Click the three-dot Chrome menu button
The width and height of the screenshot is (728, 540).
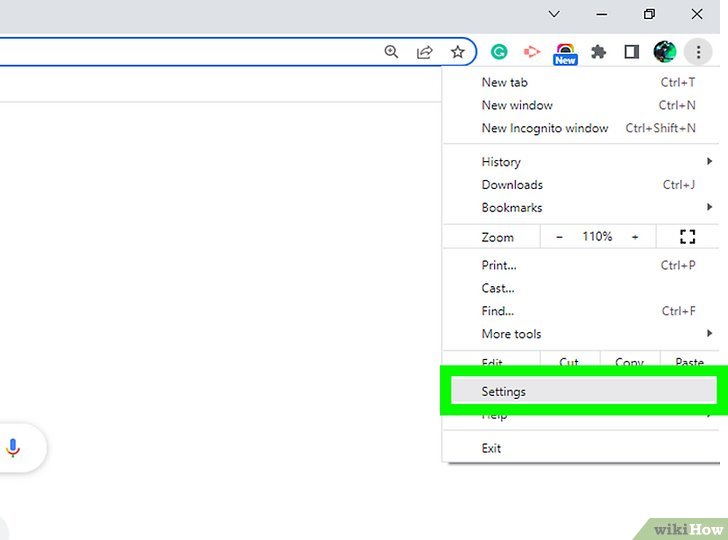click(x=698, y=52)
